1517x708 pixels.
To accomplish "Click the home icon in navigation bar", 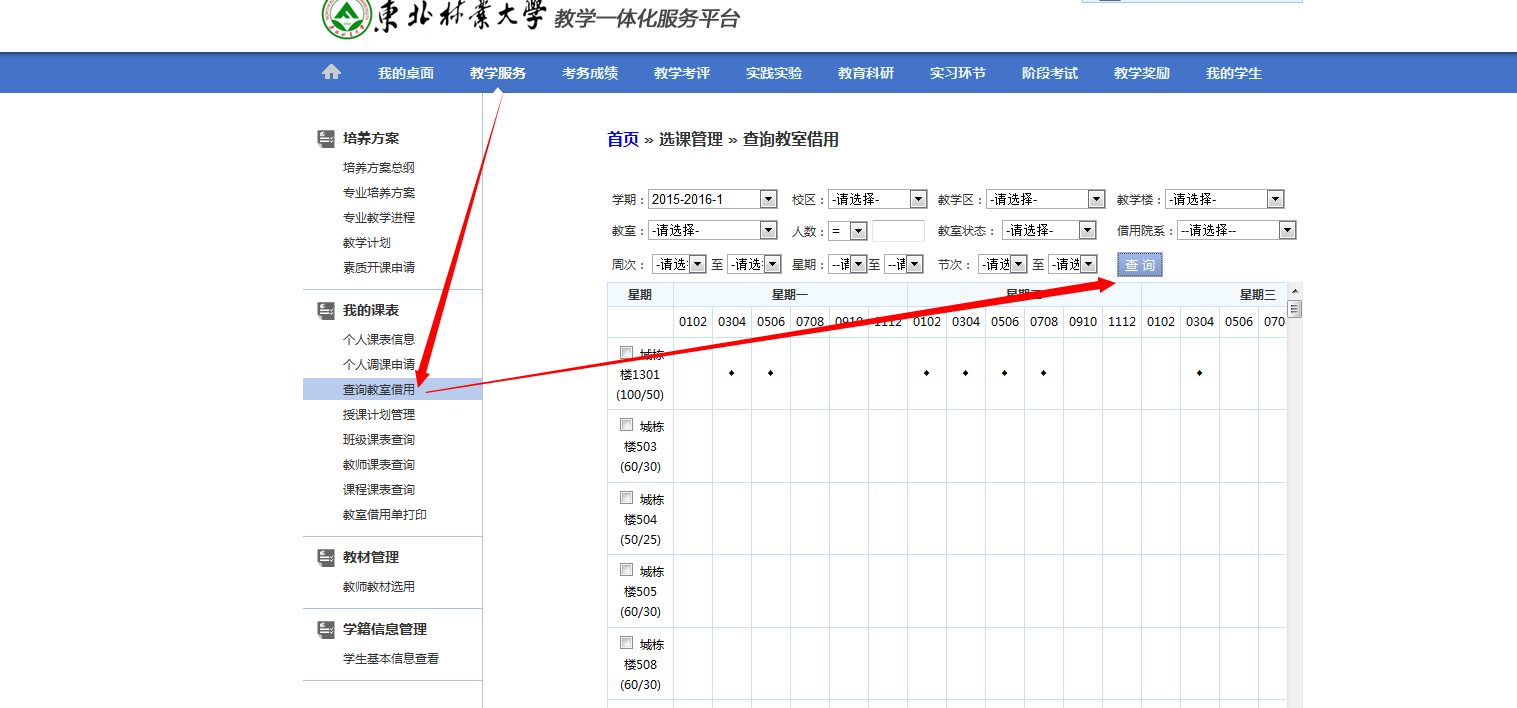I will (x=331, y=72).
